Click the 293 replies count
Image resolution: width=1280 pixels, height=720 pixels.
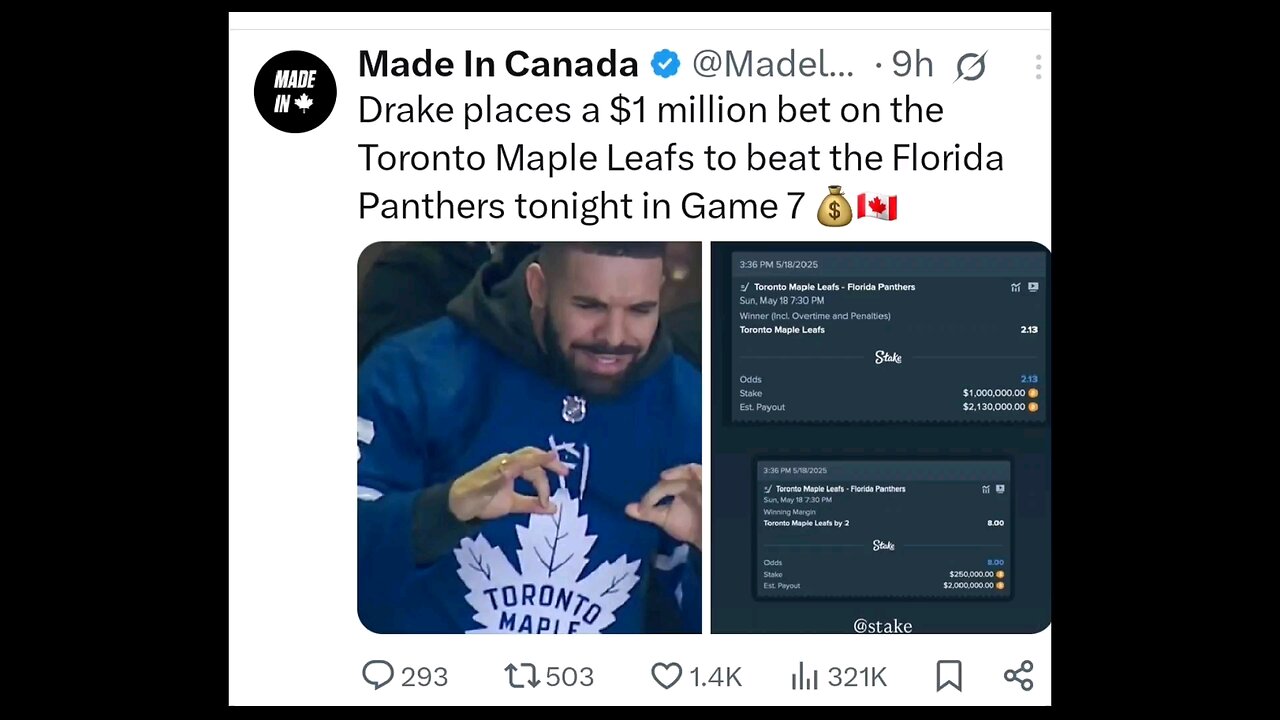tap(424, 677)
